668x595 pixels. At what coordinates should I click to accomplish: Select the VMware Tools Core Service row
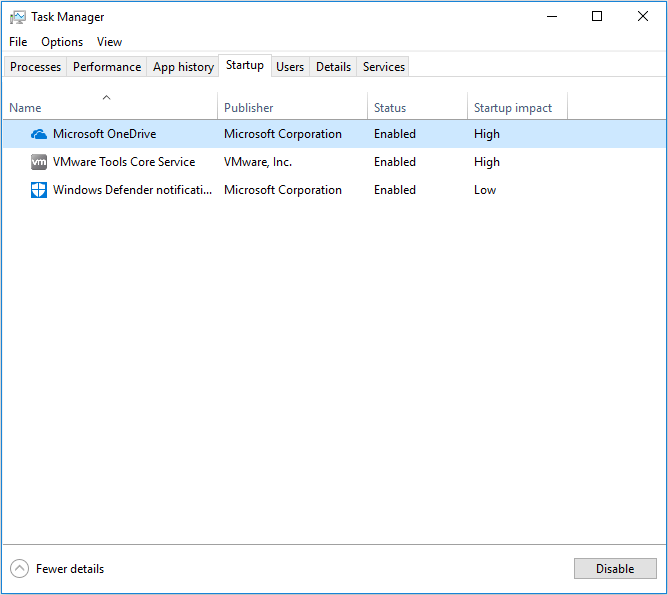[x=334, y=162]
